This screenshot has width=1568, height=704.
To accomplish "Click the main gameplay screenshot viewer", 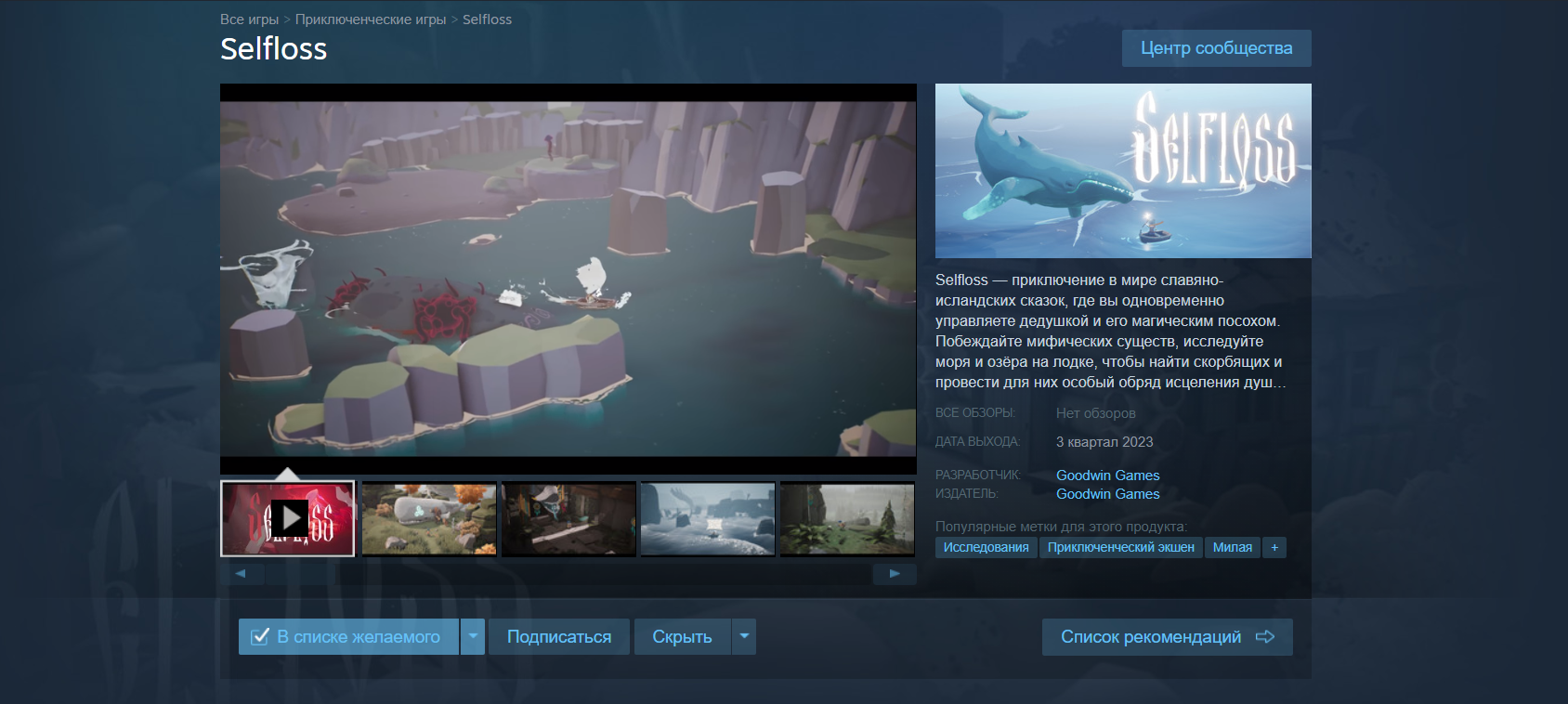I will 568,279.
